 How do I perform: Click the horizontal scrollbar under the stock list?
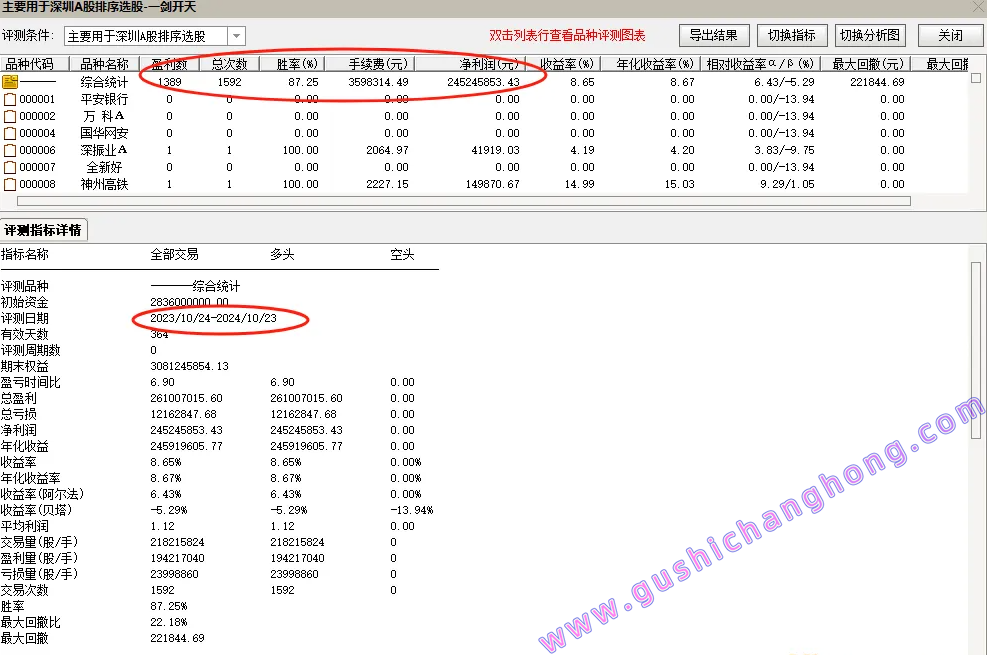(x=464, y=201)
